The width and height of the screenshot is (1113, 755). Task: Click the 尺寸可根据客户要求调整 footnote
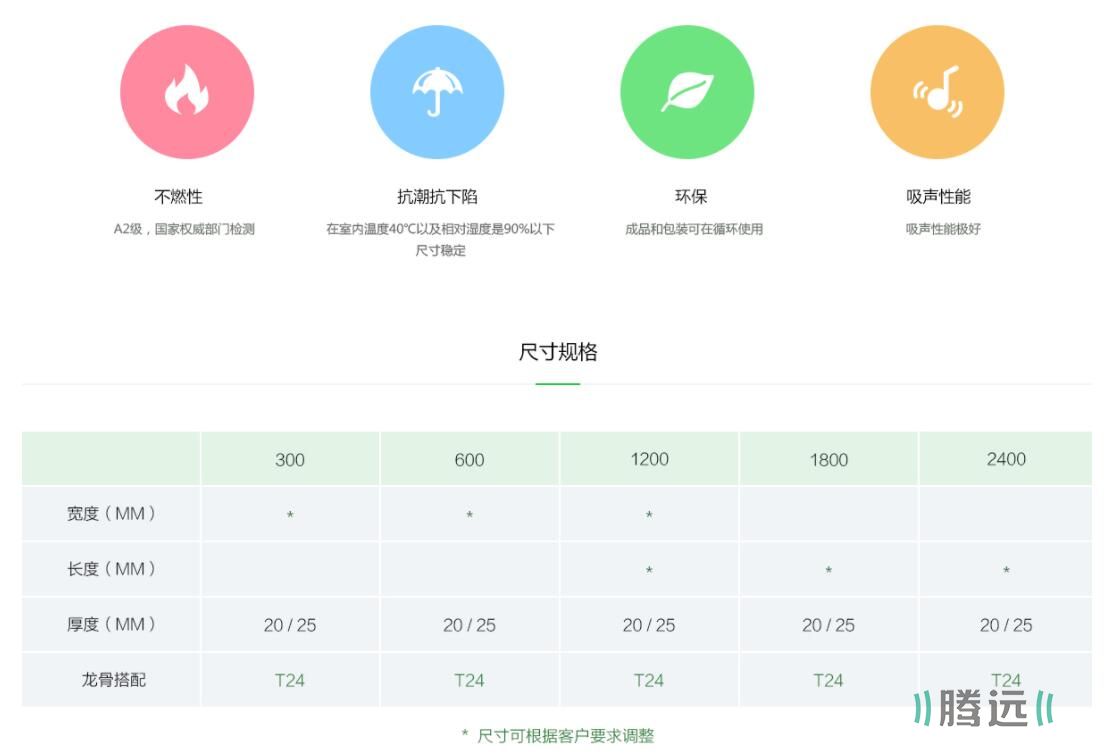564,735
